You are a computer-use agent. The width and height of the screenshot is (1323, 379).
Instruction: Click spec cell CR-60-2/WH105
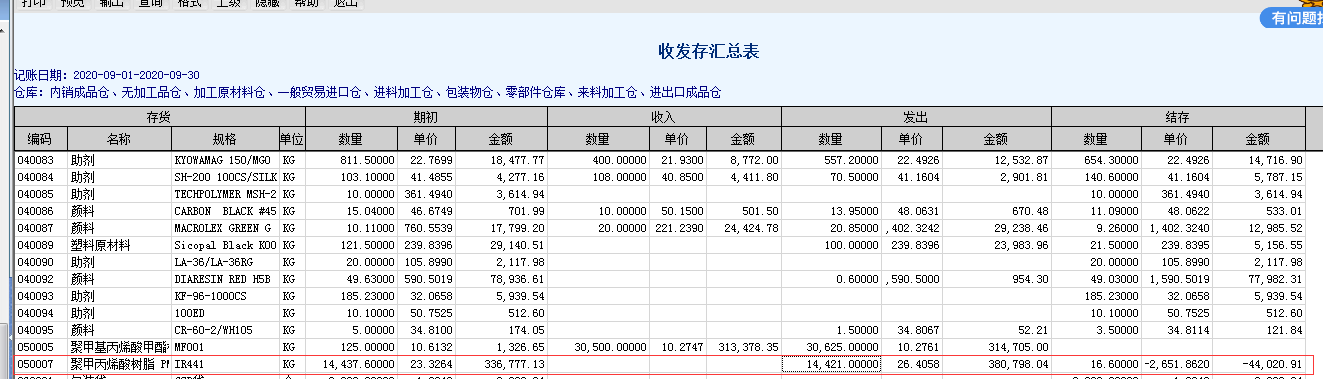[225, 329]
